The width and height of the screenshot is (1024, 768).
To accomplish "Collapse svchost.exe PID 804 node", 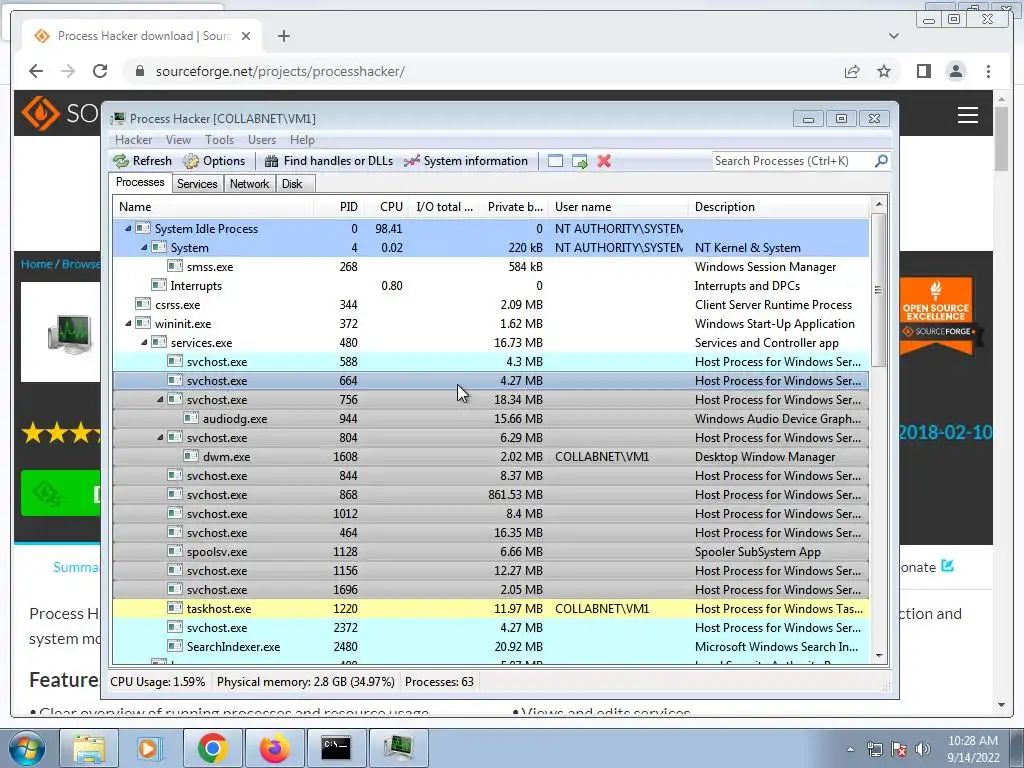I will tap(160, 437).
